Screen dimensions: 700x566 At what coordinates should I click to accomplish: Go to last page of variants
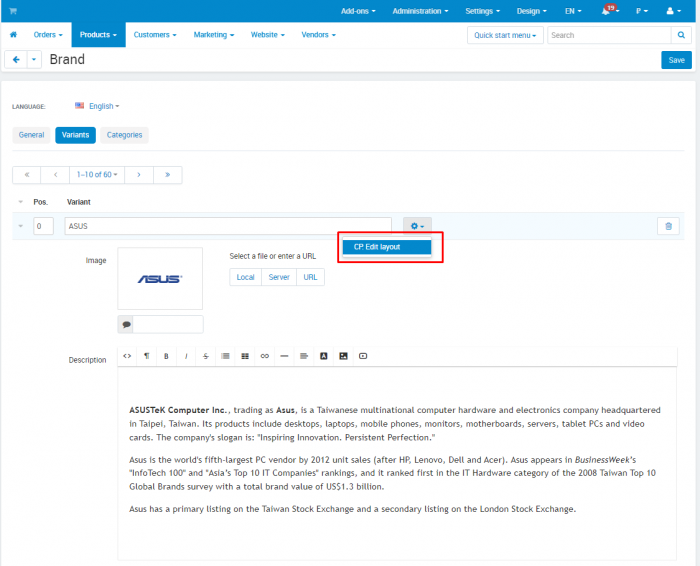tap(167, 175)
